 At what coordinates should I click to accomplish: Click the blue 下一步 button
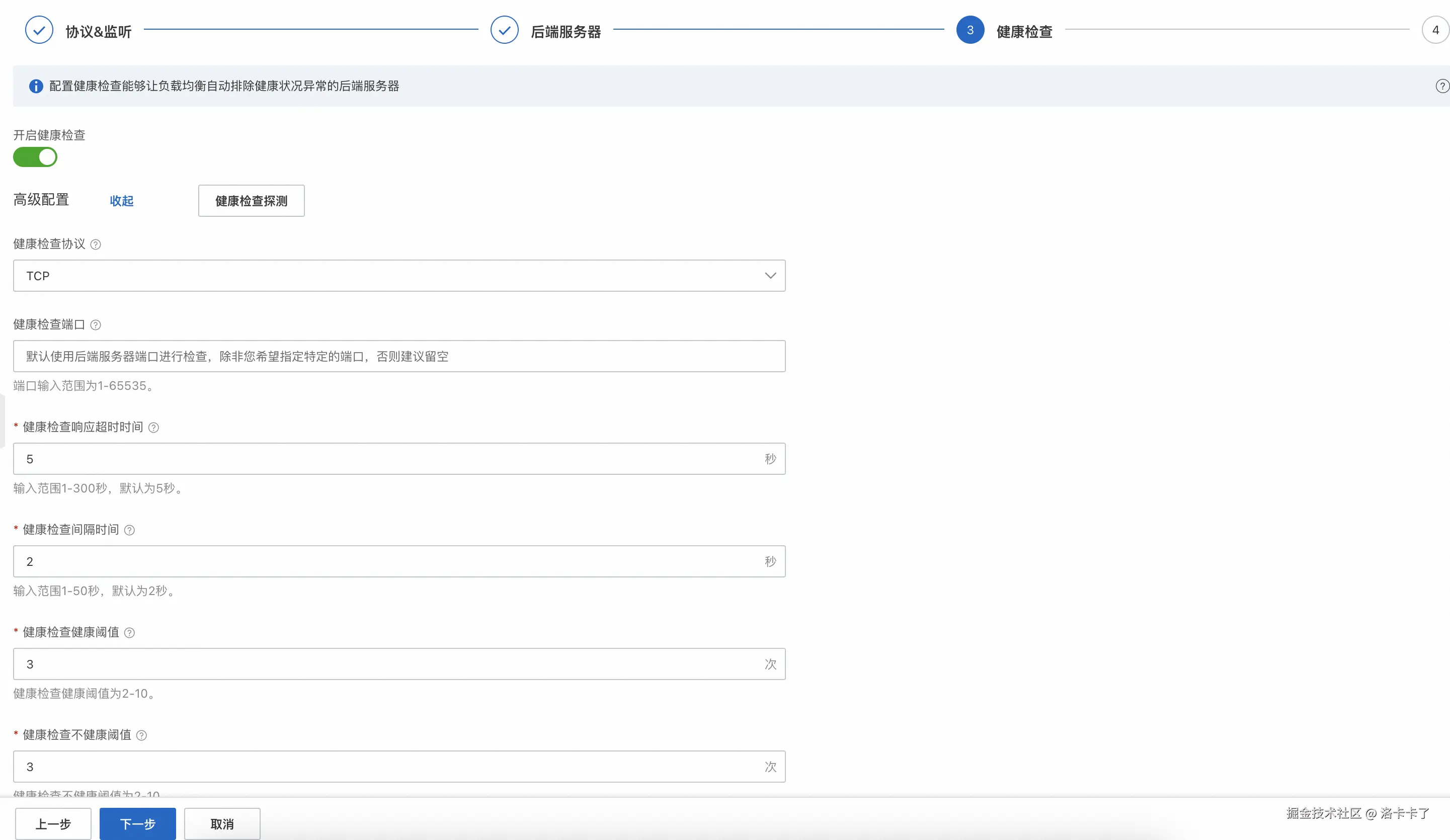137,824
